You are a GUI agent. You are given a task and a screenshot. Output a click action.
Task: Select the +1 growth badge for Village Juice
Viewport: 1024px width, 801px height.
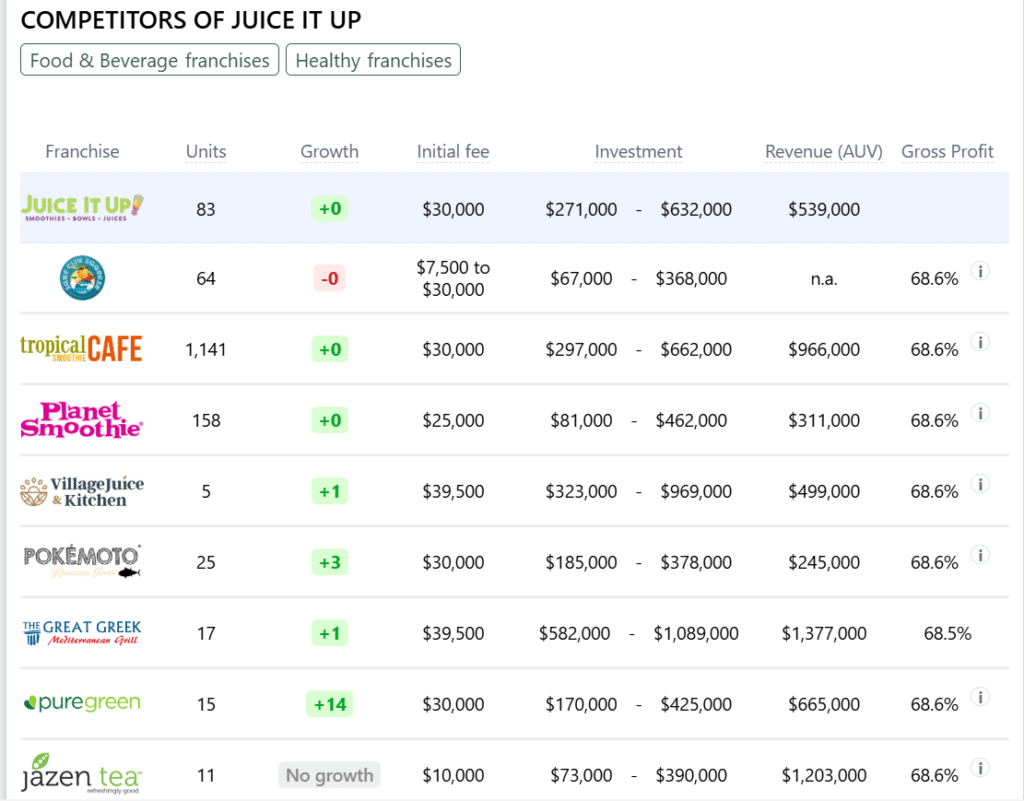330,491
